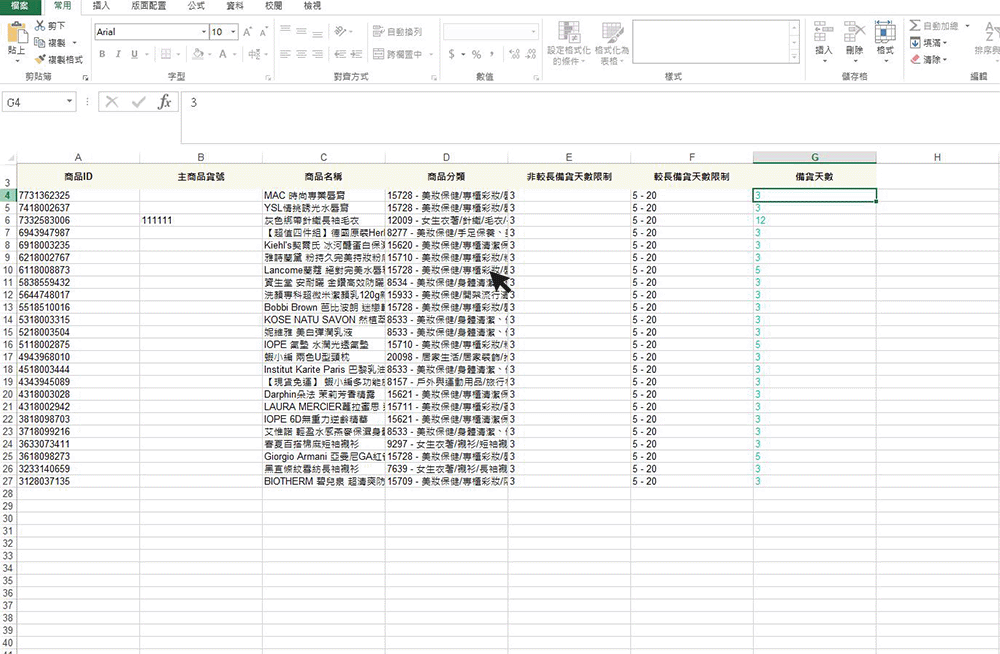This screenshot has height=654, width=1000.
Task: Click the Clear (清除) eraser button
Action: point(928,59)
